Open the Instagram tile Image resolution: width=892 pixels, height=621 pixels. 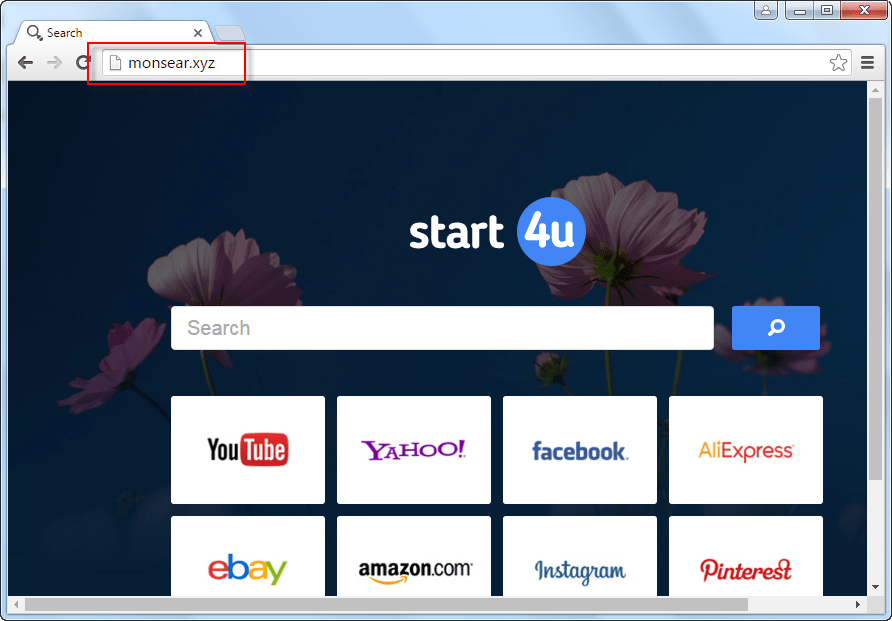pos(580,556)
